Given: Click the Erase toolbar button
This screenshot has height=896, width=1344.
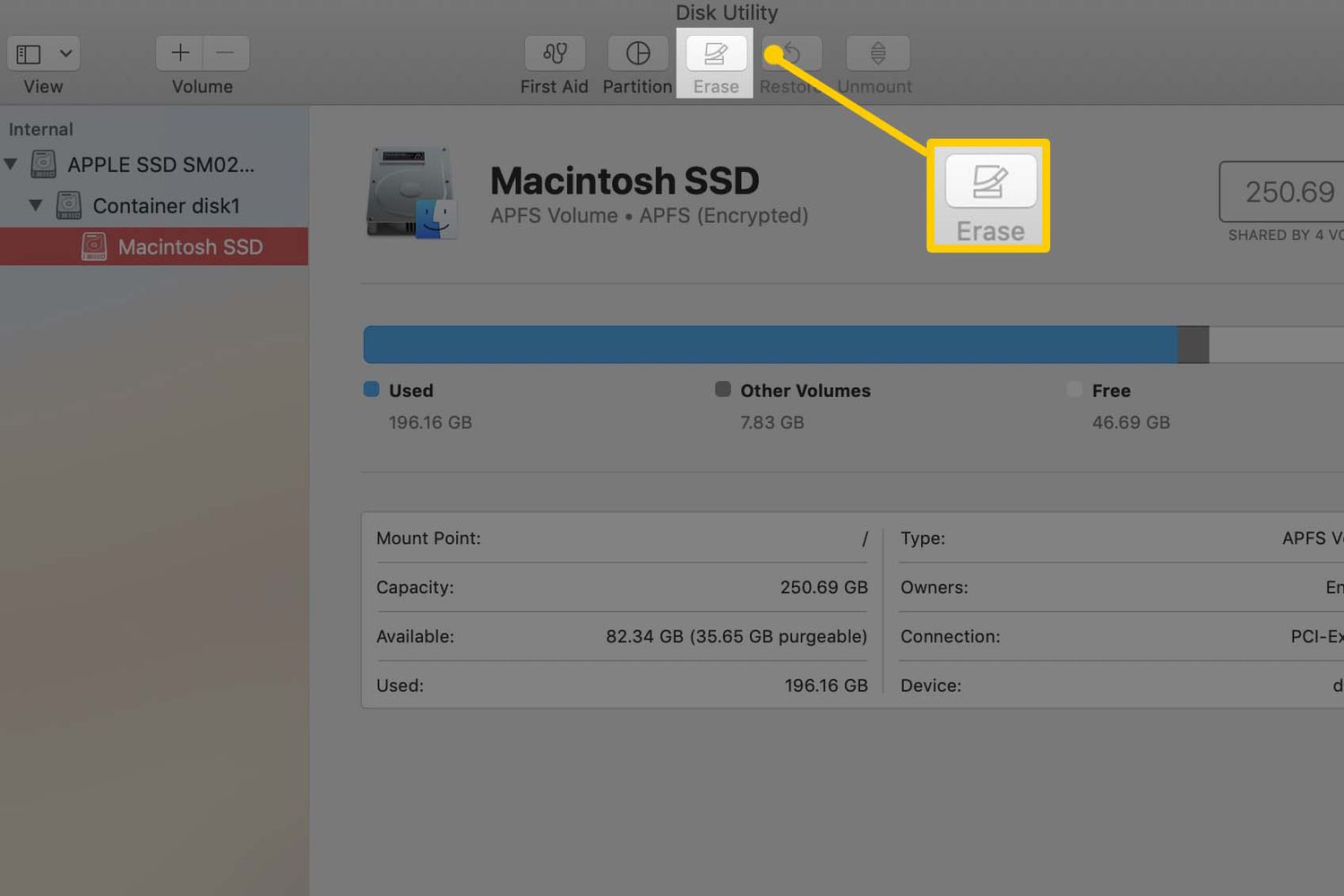Looking at the screenshot, I should [x=715, y=55].
